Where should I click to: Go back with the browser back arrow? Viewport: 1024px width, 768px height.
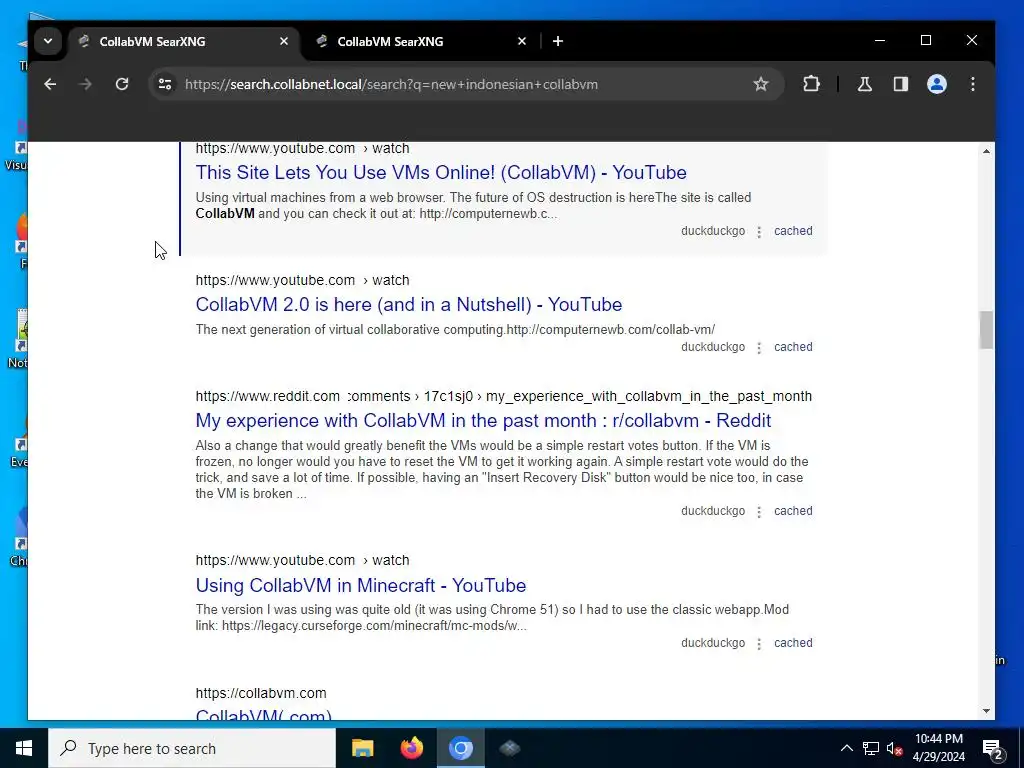pos(50,84)
